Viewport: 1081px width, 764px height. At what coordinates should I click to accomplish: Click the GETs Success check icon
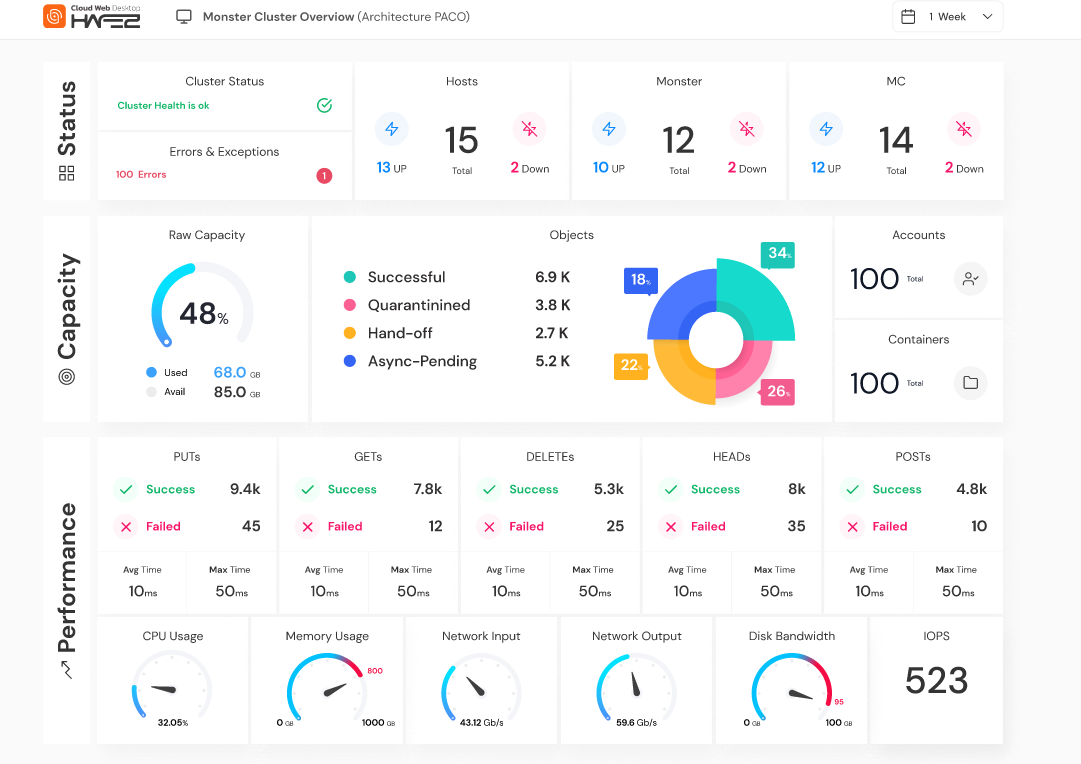pos(307,490)
